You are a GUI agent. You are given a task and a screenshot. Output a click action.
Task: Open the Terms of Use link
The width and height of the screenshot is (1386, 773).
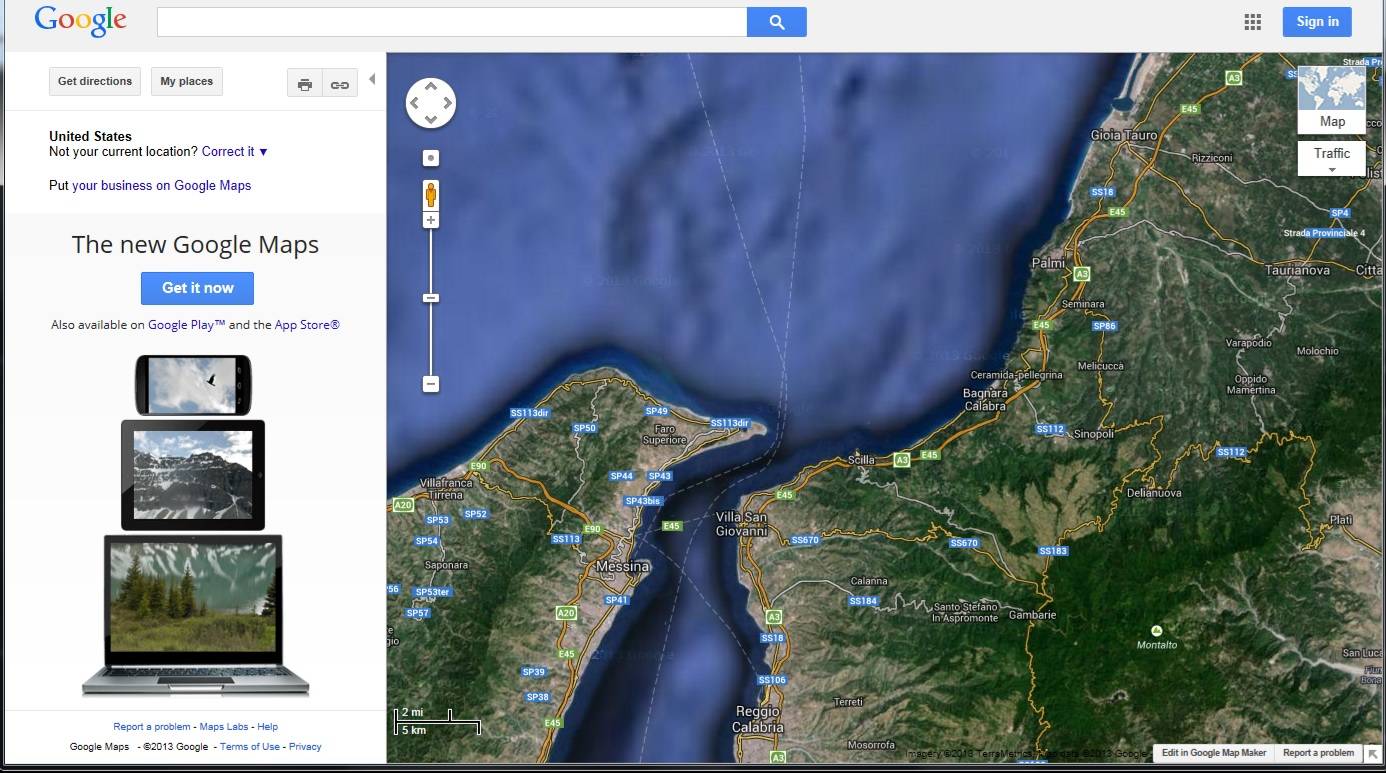(250, 747)
